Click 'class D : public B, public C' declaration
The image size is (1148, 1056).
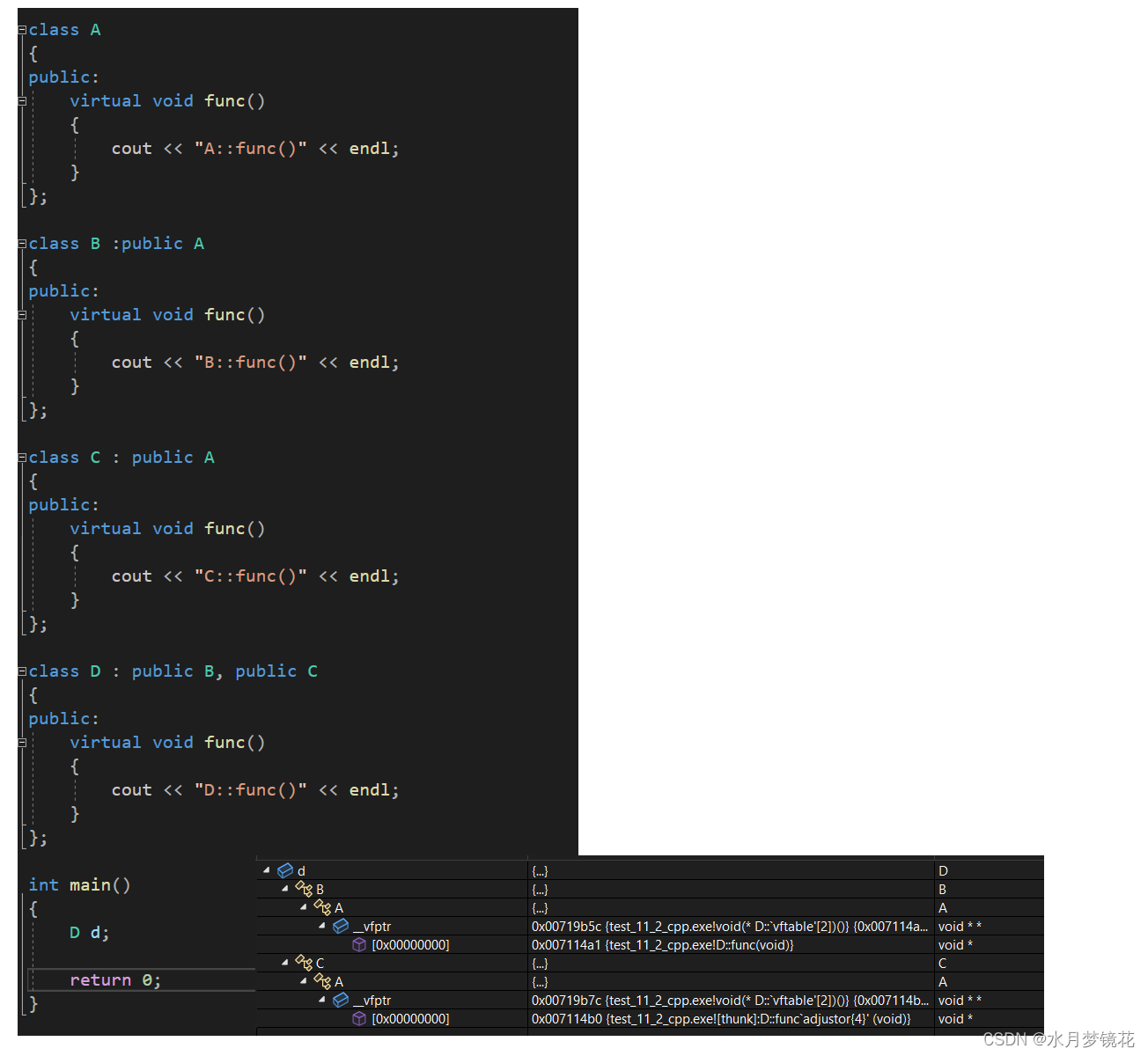pyautogui.click(x=173, y=671)
